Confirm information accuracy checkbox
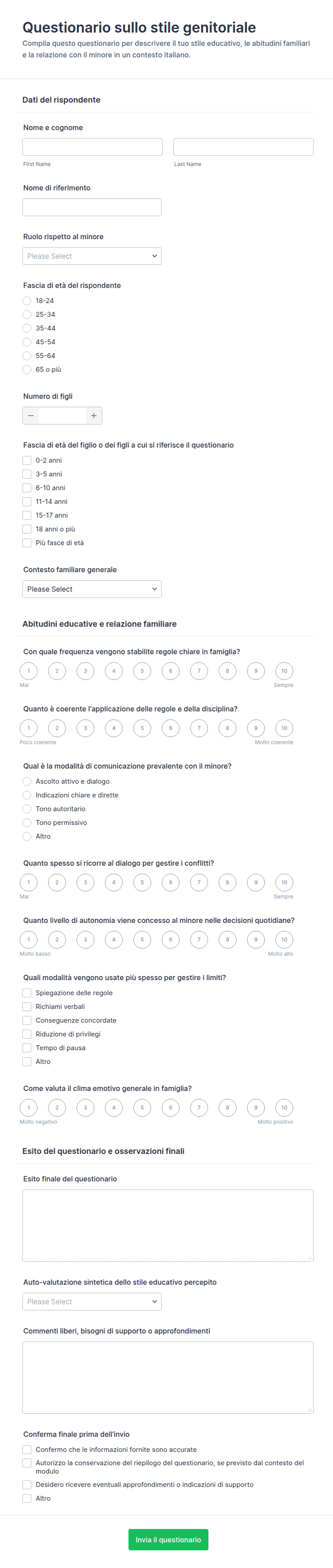This screenshot has width=333, height=1568. coord(27,1449)
